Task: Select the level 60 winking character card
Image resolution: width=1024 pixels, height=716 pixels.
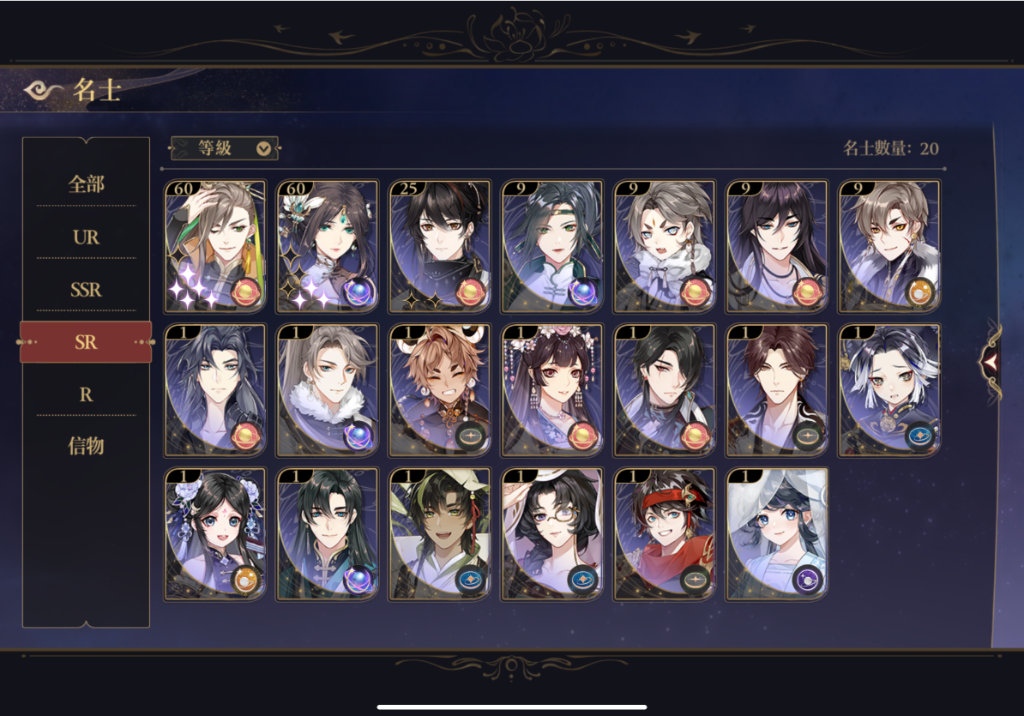Action: coord(216,246)
